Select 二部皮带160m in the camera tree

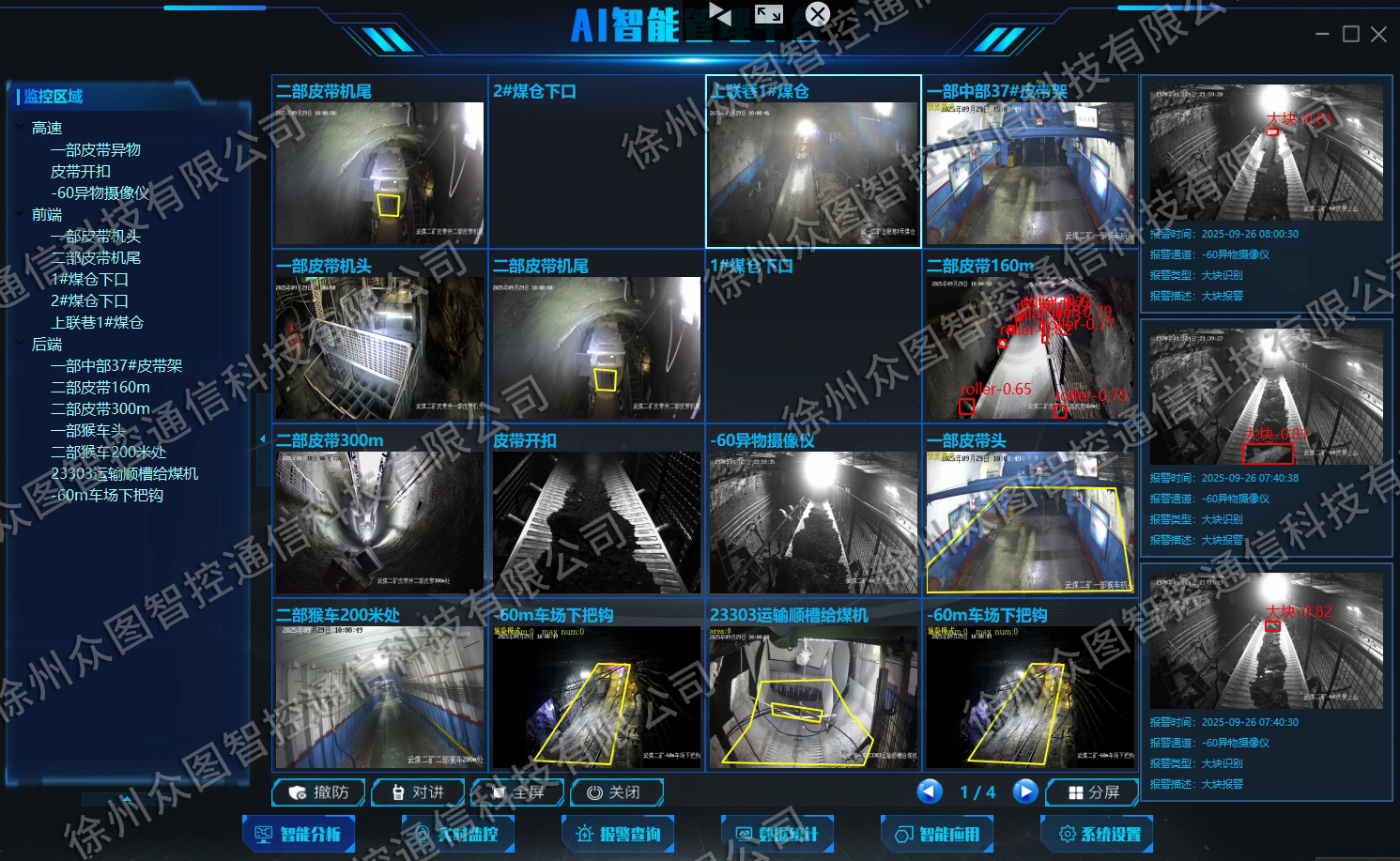[100, 387]
